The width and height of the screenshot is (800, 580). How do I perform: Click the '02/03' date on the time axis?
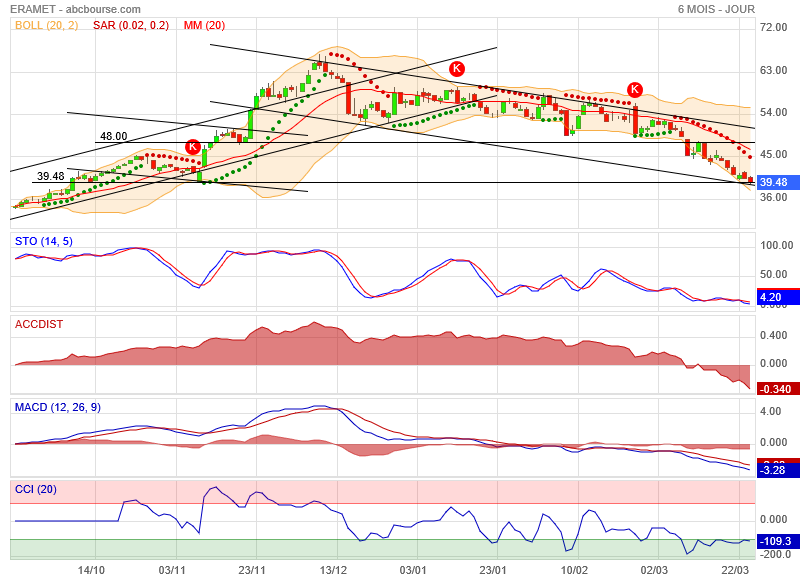[x=655, y=570]
